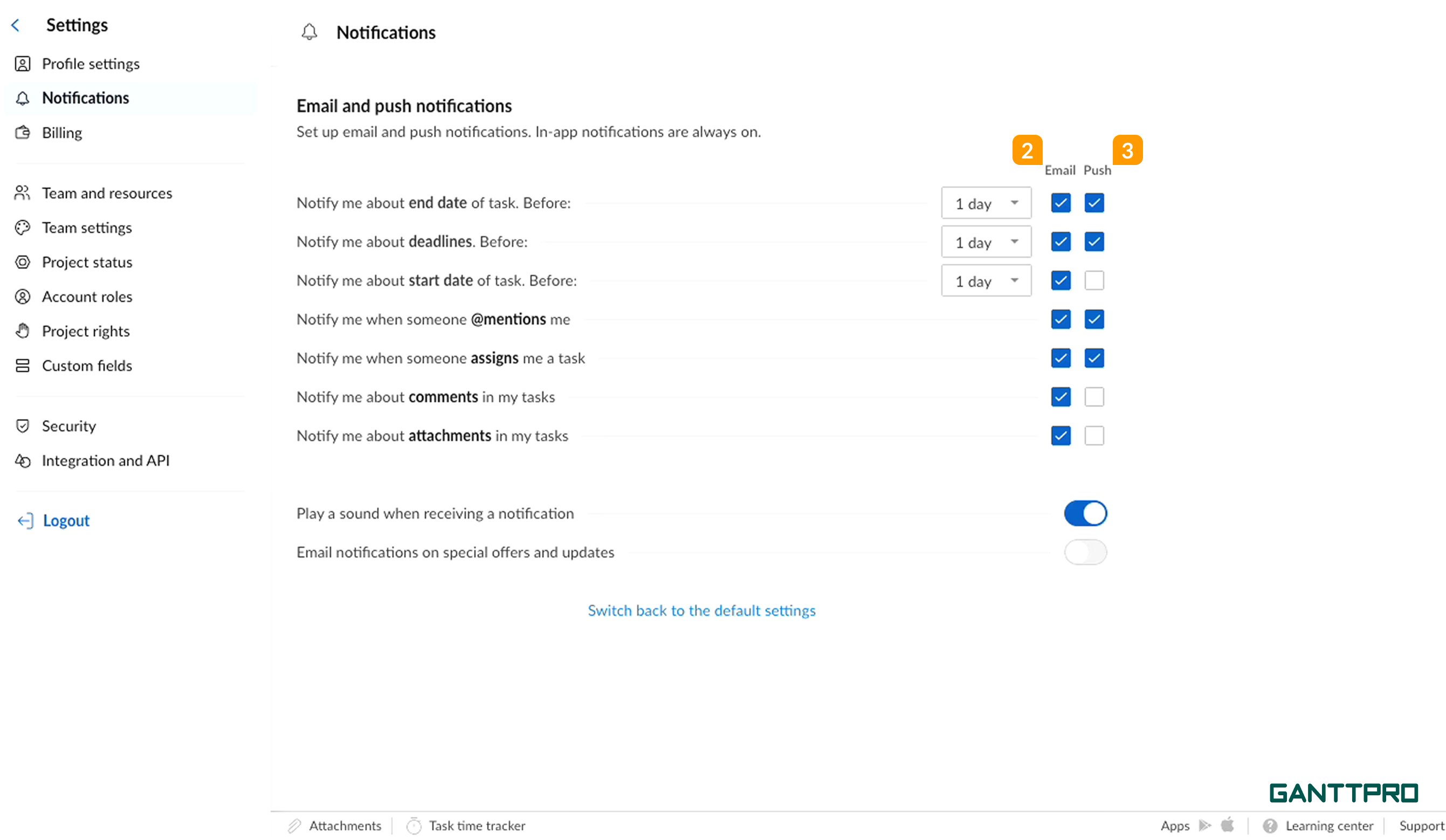Screen dimensions: 1446x840
Task: Click the Attachments paperclip icon
Action: click(295, 825)
